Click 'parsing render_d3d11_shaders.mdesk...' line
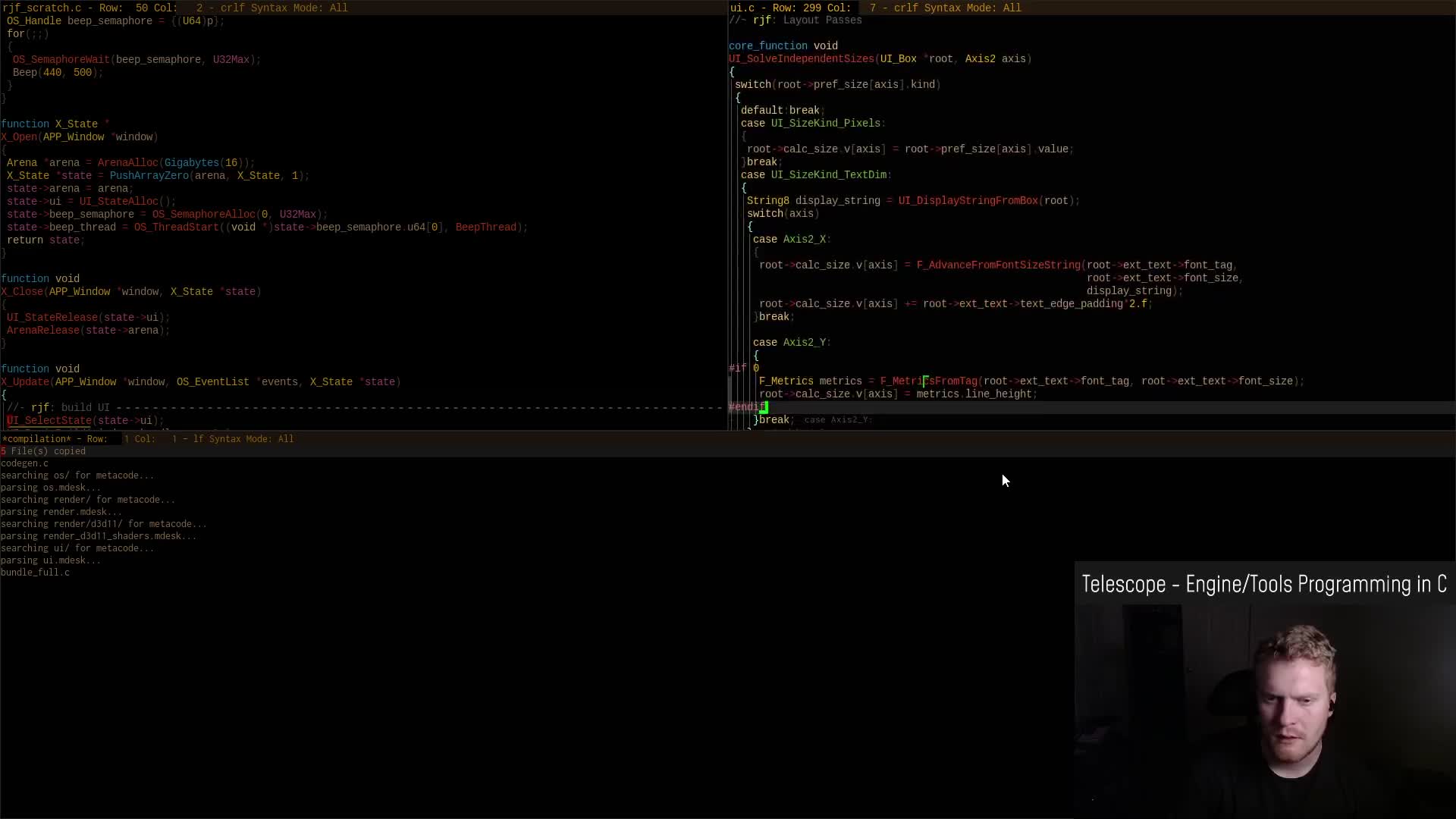The height and width of the screenshot is (819, 1456). pyautogui.click(x=99, y=535)
